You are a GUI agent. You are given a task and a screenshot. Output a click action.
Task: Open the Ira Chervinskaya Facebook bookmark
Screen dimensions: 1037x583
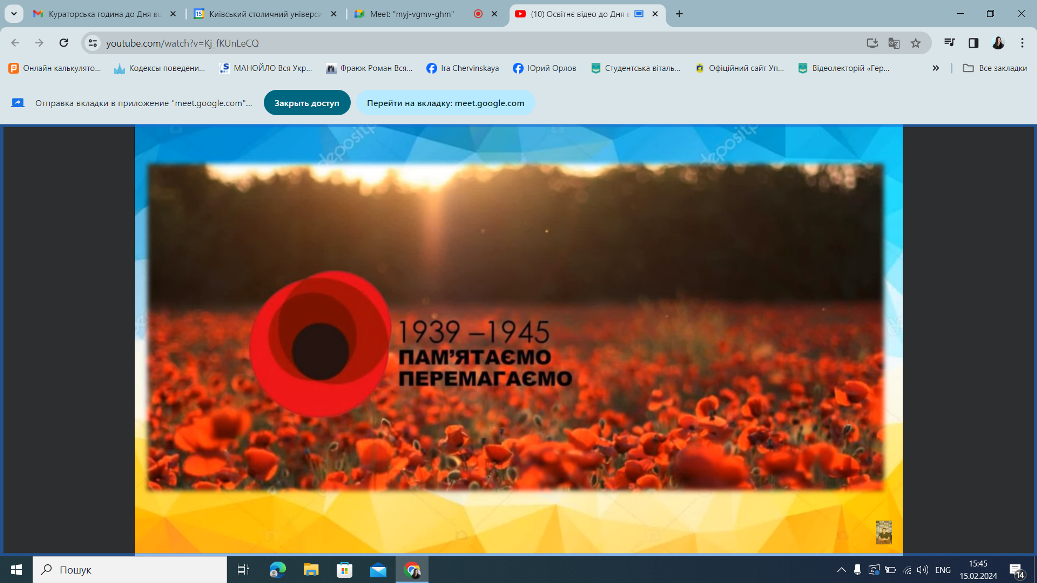click(462, 68)
